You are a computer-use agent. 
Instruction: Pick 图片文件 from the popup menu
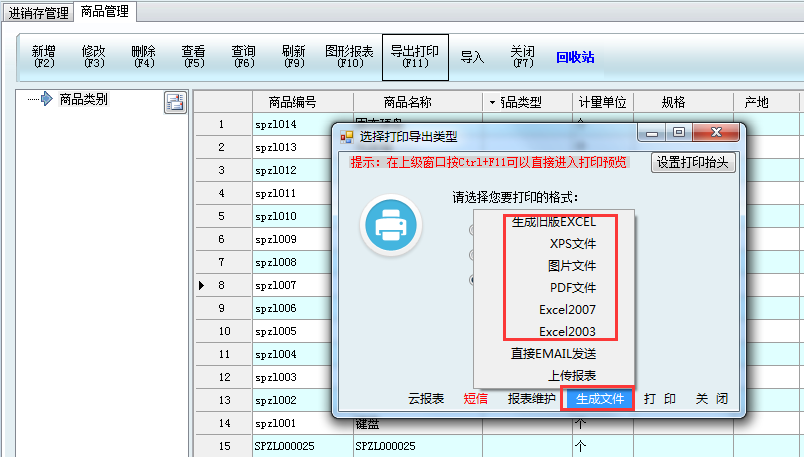pos(571,265)
